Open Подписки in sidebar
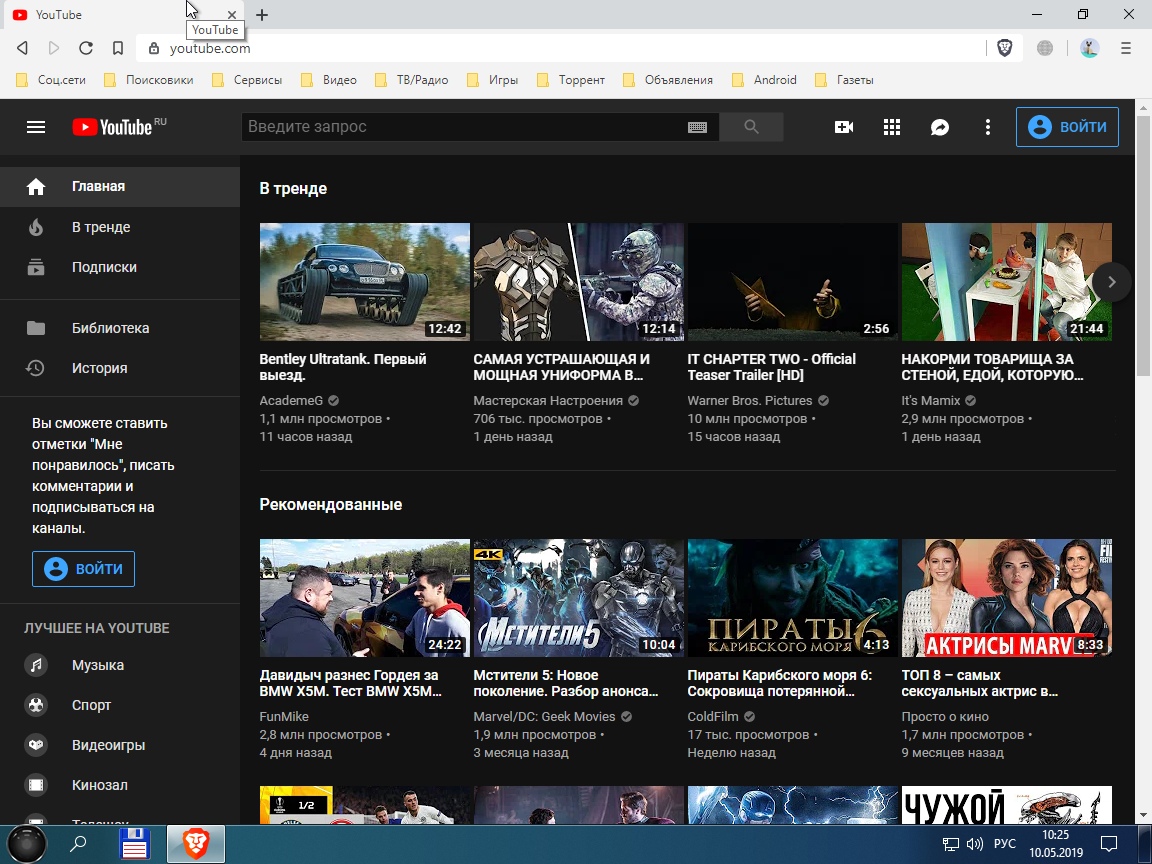This screenshot has height=864, width=1152. click(x=120, y=267)
